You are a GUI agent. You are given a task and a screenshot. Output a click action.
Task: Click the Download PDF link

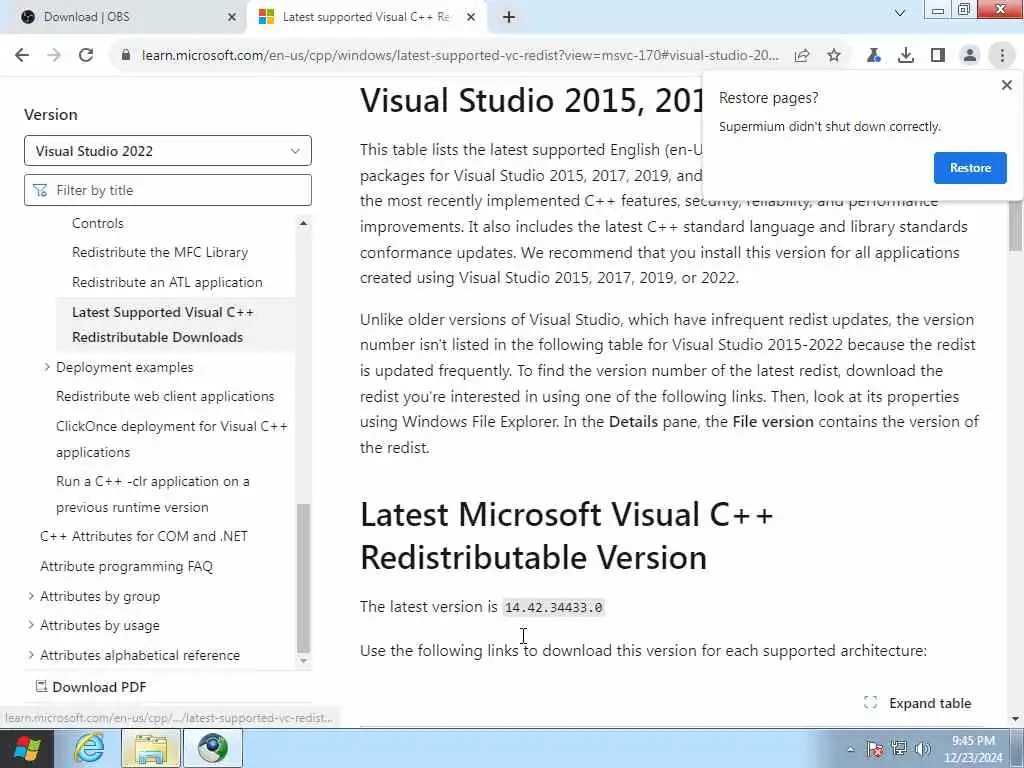(x=91, y=687)
